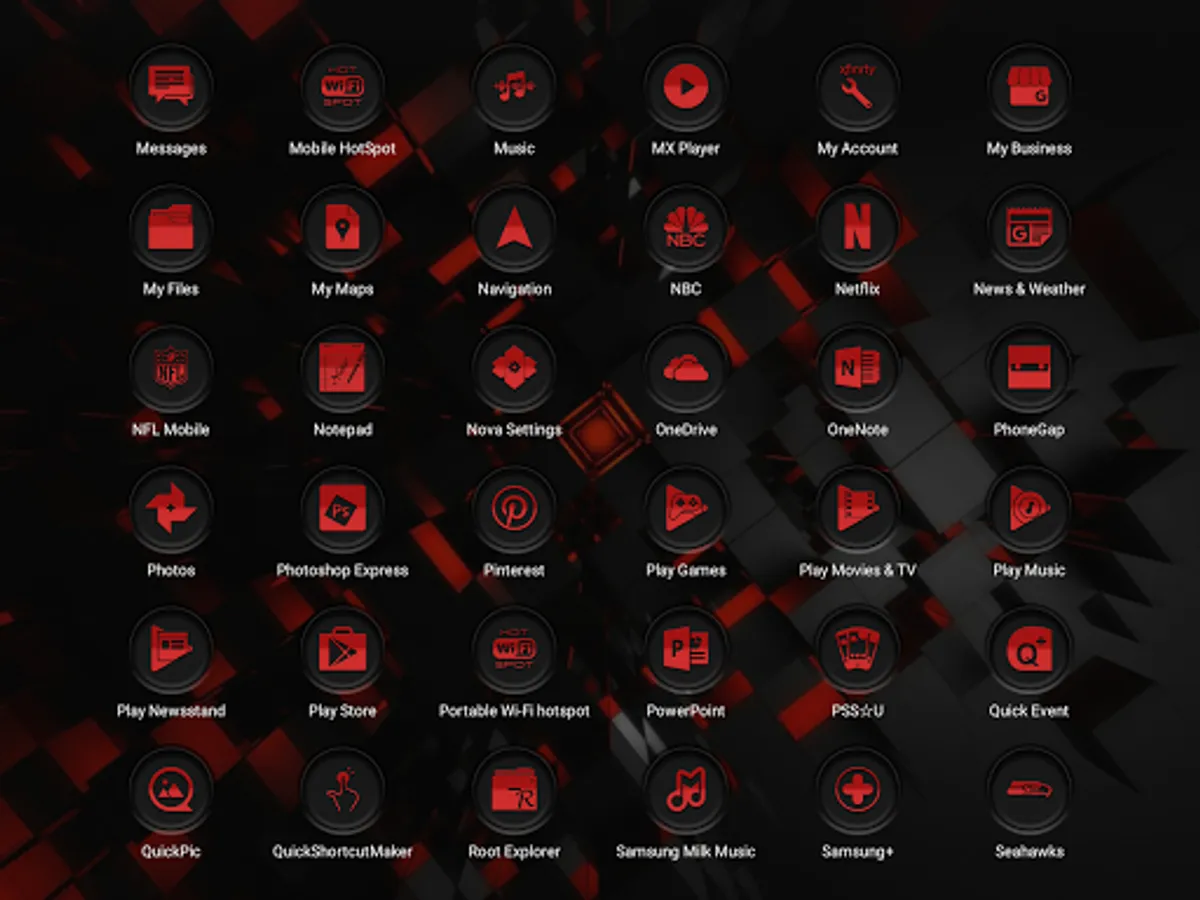Tap the Xfinity My Account icon
Image resolution: width=1200 pixels, height=900 pixels.
[857, 87]
